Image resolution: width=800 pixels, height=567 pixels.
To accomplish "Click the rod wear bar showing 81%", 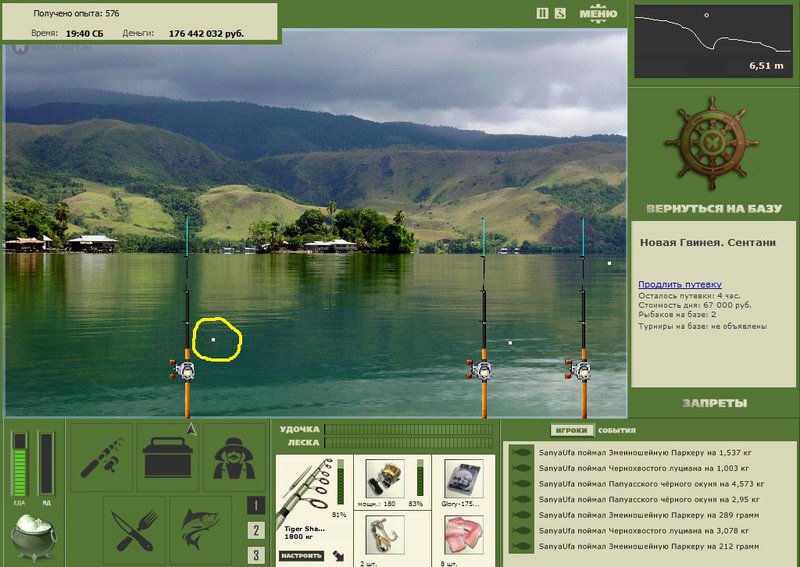I will [x=341, y=482].
